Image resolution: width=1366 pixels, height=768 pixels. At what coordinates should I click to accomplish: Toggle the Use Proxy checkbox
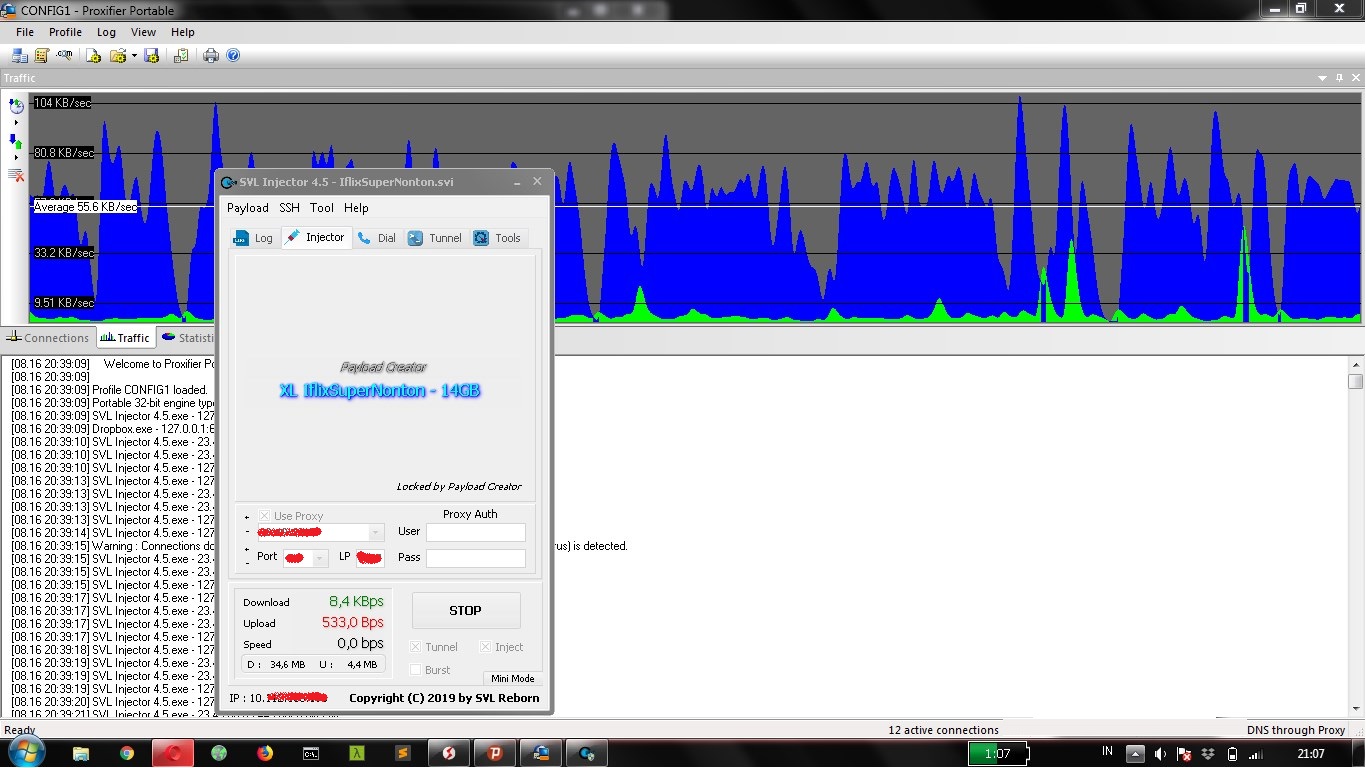[264, 516]
